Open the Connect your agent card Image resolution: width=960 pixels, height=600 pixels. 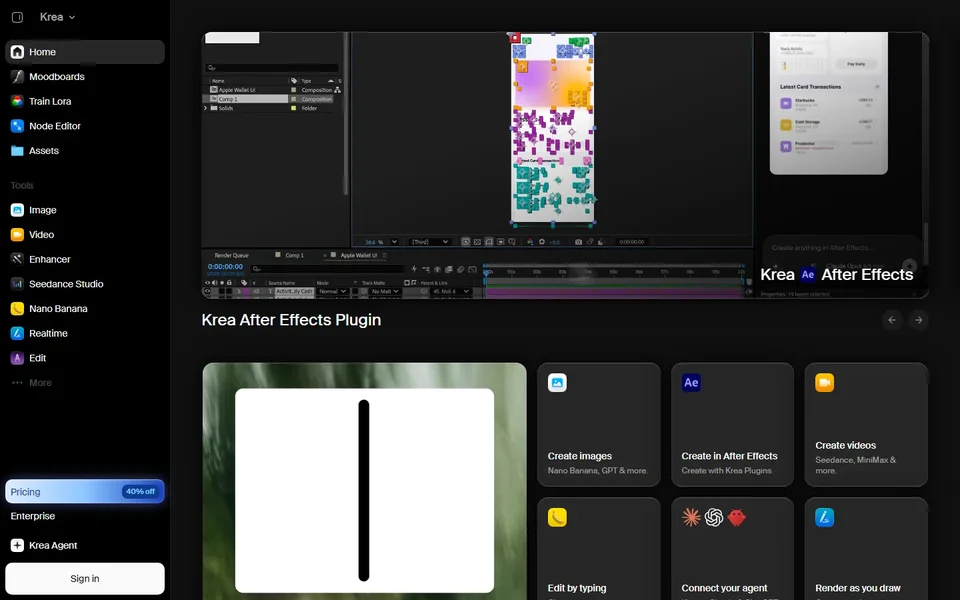pyautogui.click(x=732, y=549)
